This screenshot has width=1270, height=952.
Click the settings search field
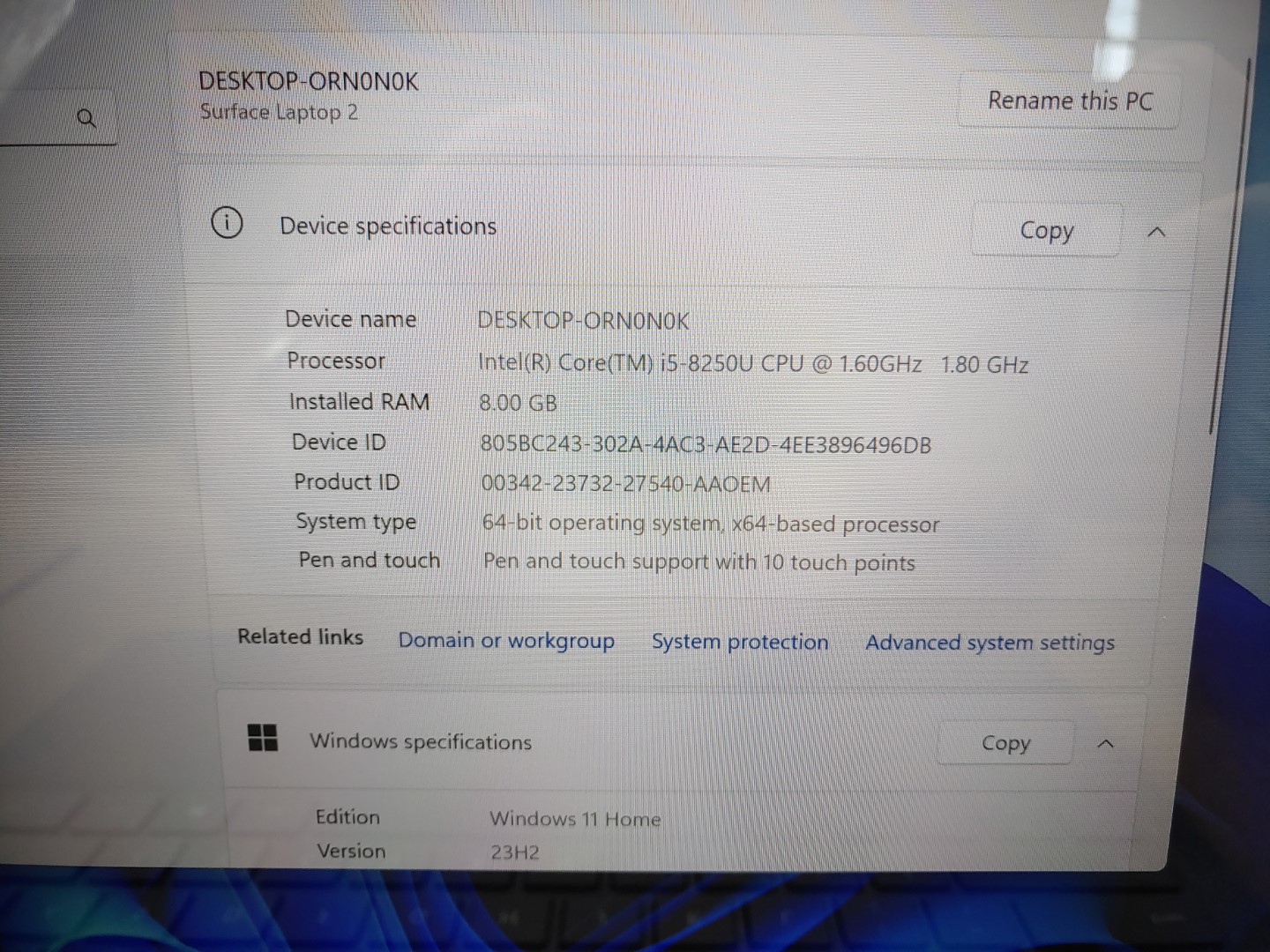click(57, 117)
